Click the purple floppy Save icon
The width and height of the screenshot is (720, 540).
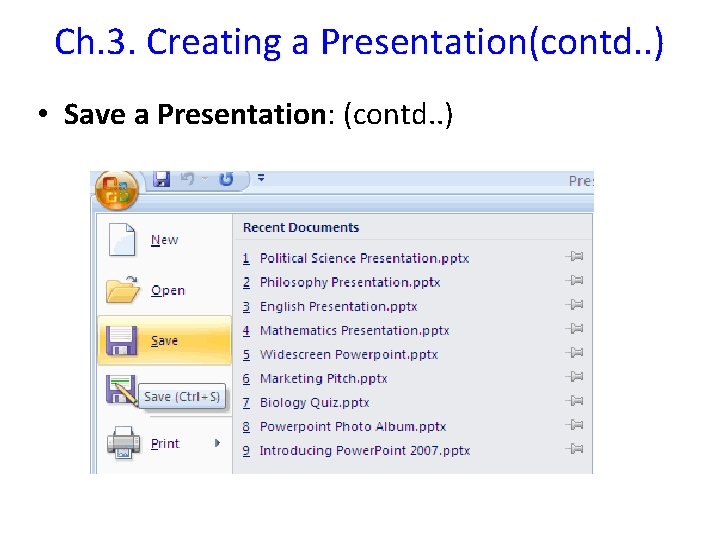tap(122, 341)
